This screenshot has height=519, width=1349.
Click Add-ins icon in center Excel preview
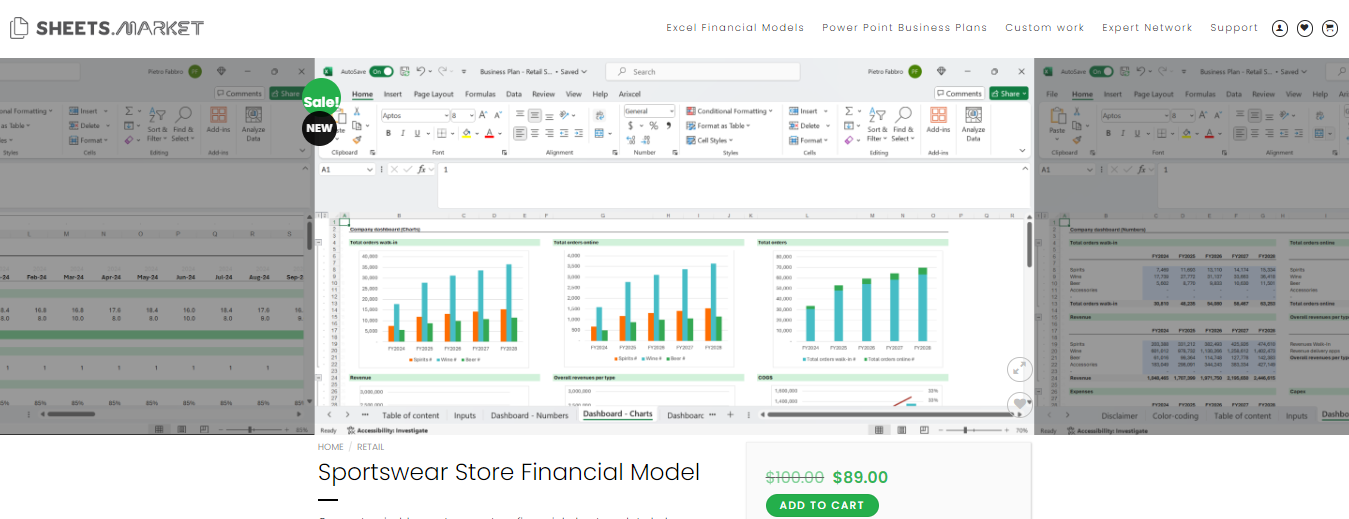[x=938, y=122]
